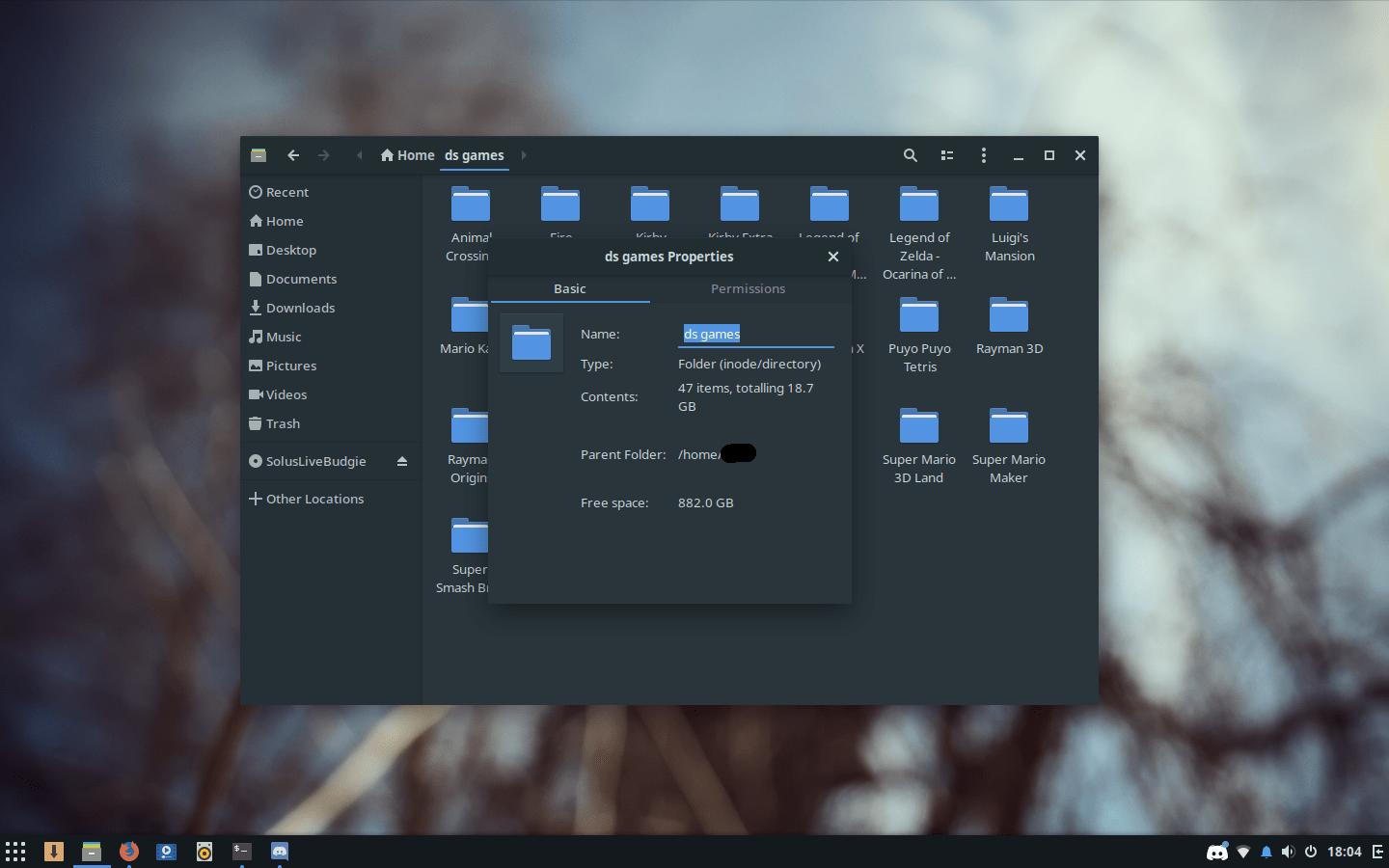Open the three-dot menu in the header
The height and width of the screenshot is (868, 1389).
983,155
